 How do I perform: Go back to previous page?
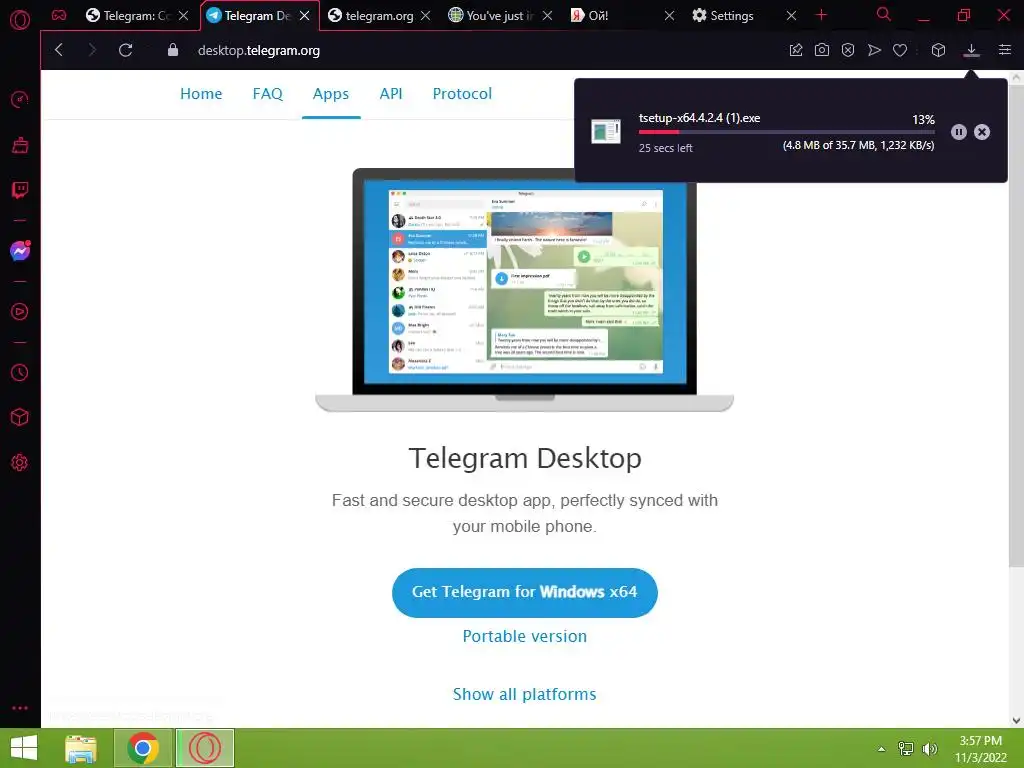[59, 50]
